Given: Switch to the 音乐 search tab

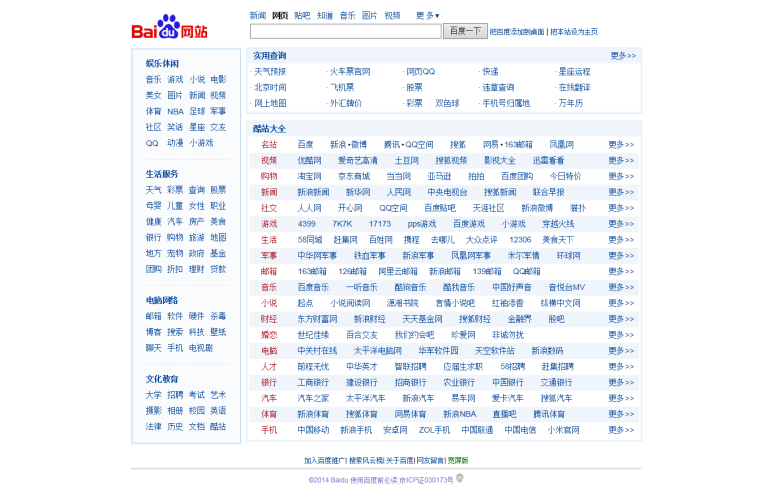Looking at the screenshot, I should (x=348, y=16).
